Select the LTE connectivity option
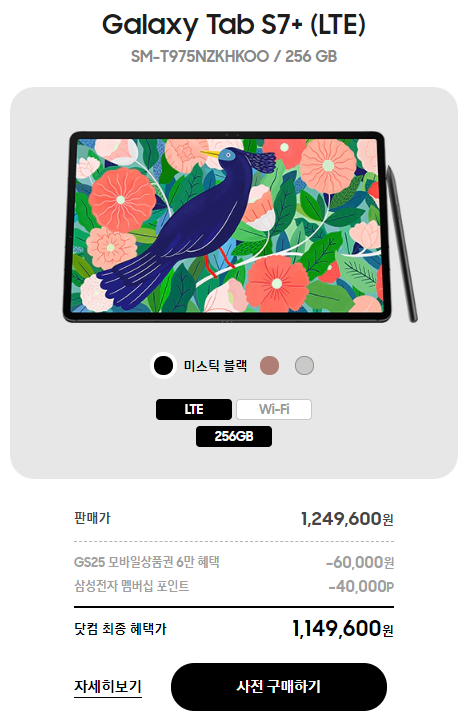Viewport: 469px width, 712px height. (x=194, y=409)
